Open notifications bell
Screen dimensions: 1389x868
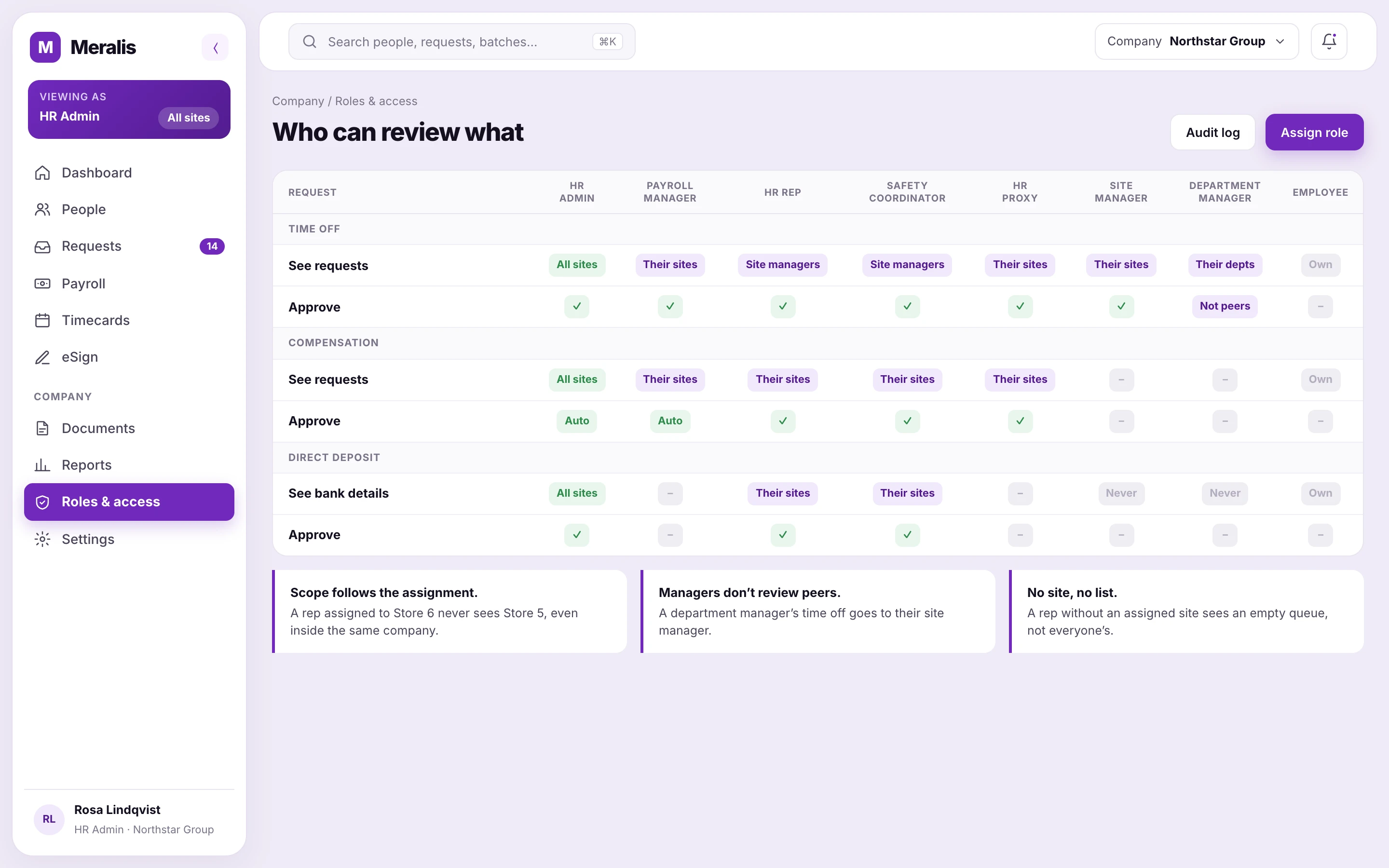[1329, 41]
